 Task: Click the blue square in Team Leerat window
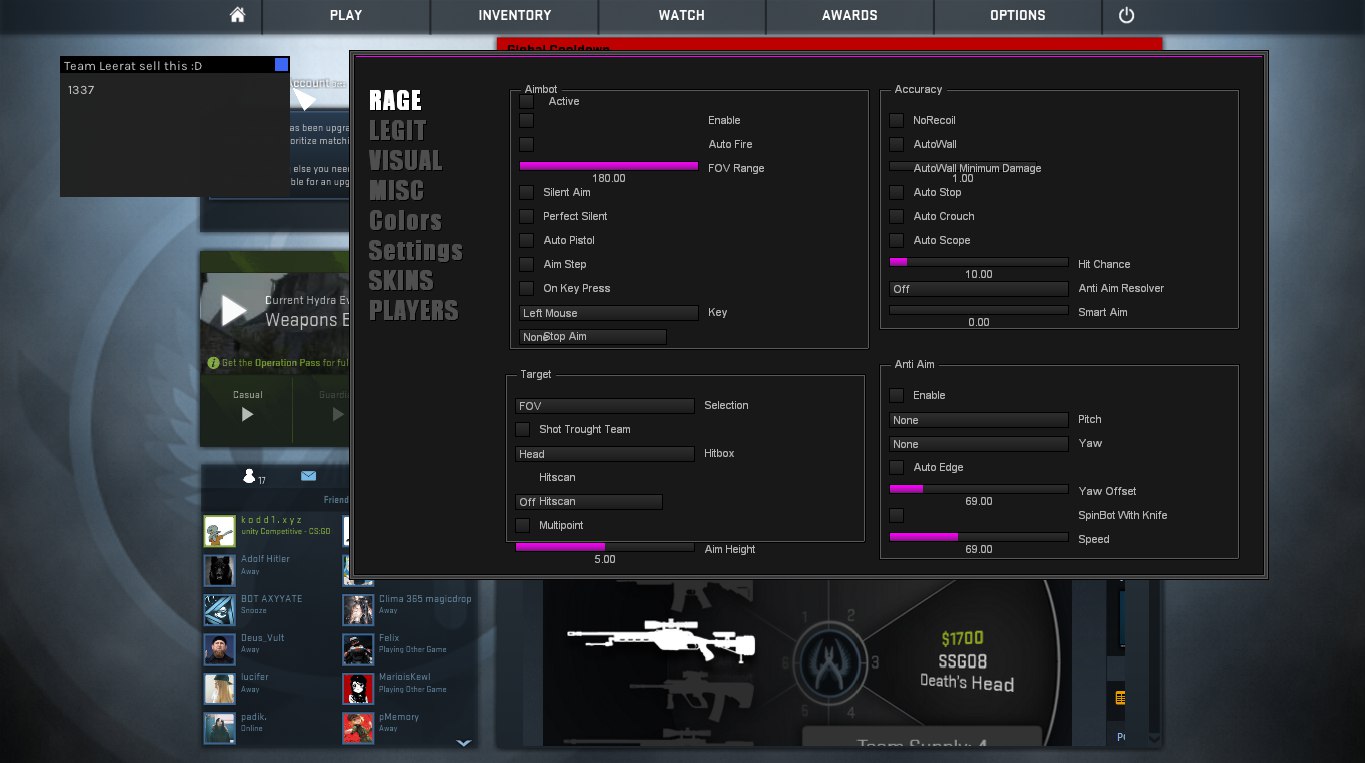tap(282, 65)
